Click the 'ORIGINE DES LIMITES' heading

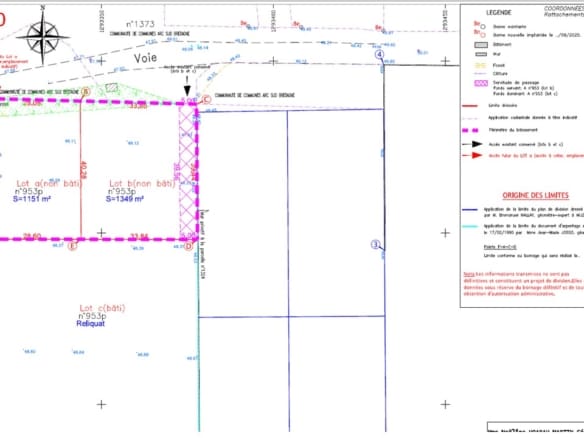point(536,195)
